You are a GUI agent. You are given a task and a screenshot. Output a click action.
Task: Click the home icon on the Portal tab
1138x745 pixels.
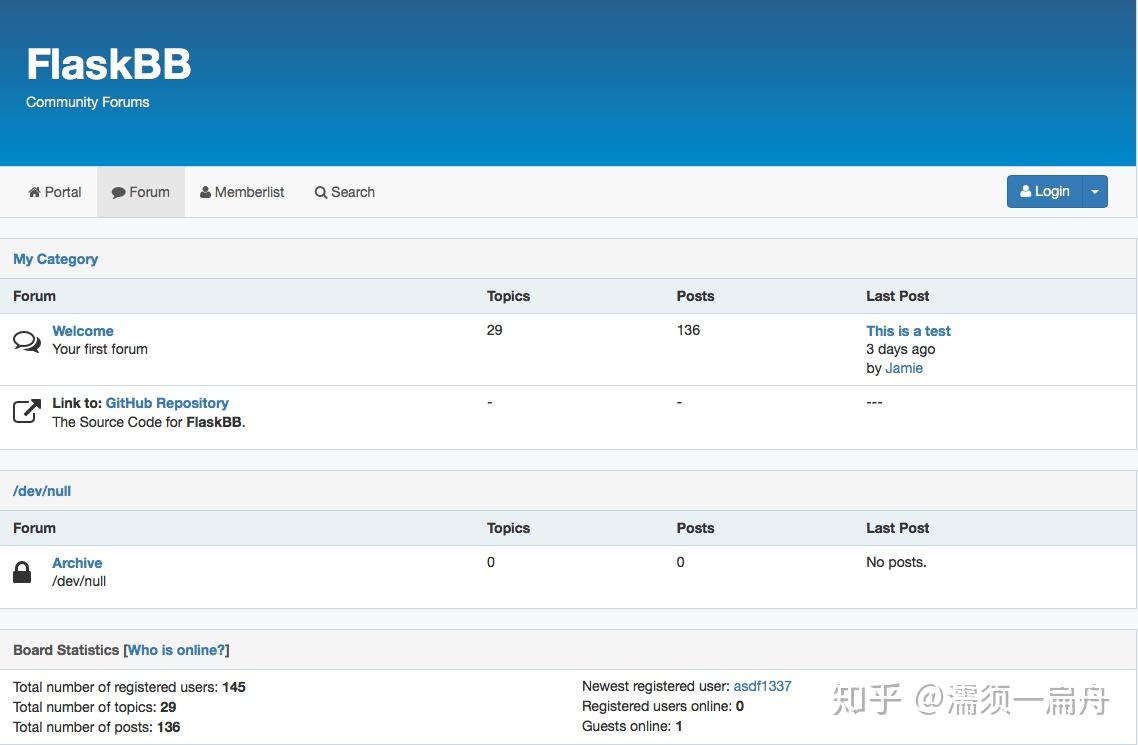[33, 191]
